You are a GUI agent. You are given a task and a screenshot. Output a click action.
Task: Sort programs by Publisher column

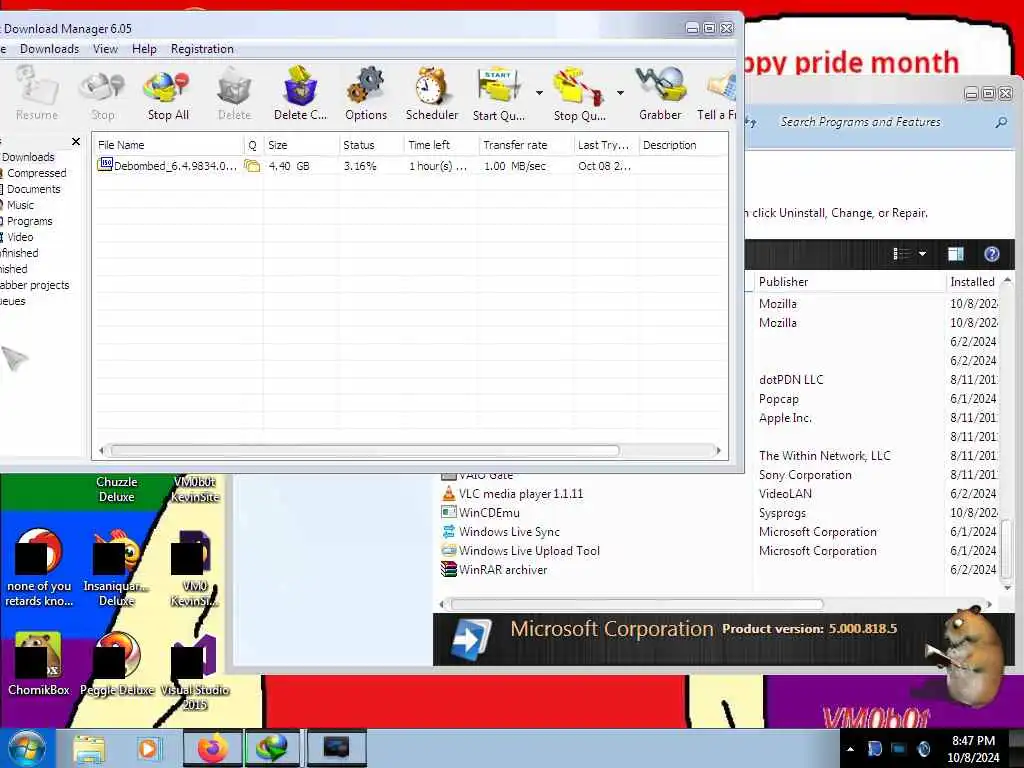point(849,281)
